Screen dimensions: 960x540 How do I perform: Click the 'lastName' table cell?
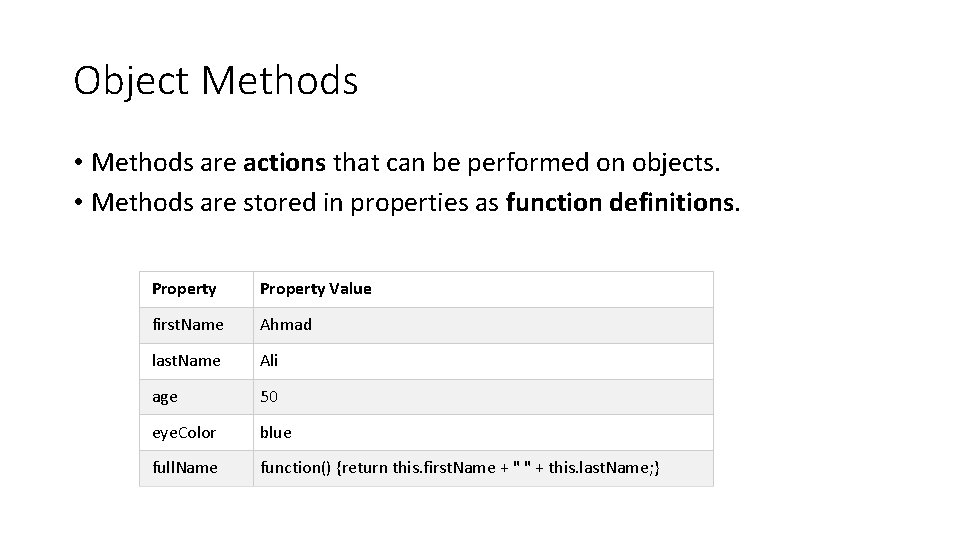tap(197, 361)
